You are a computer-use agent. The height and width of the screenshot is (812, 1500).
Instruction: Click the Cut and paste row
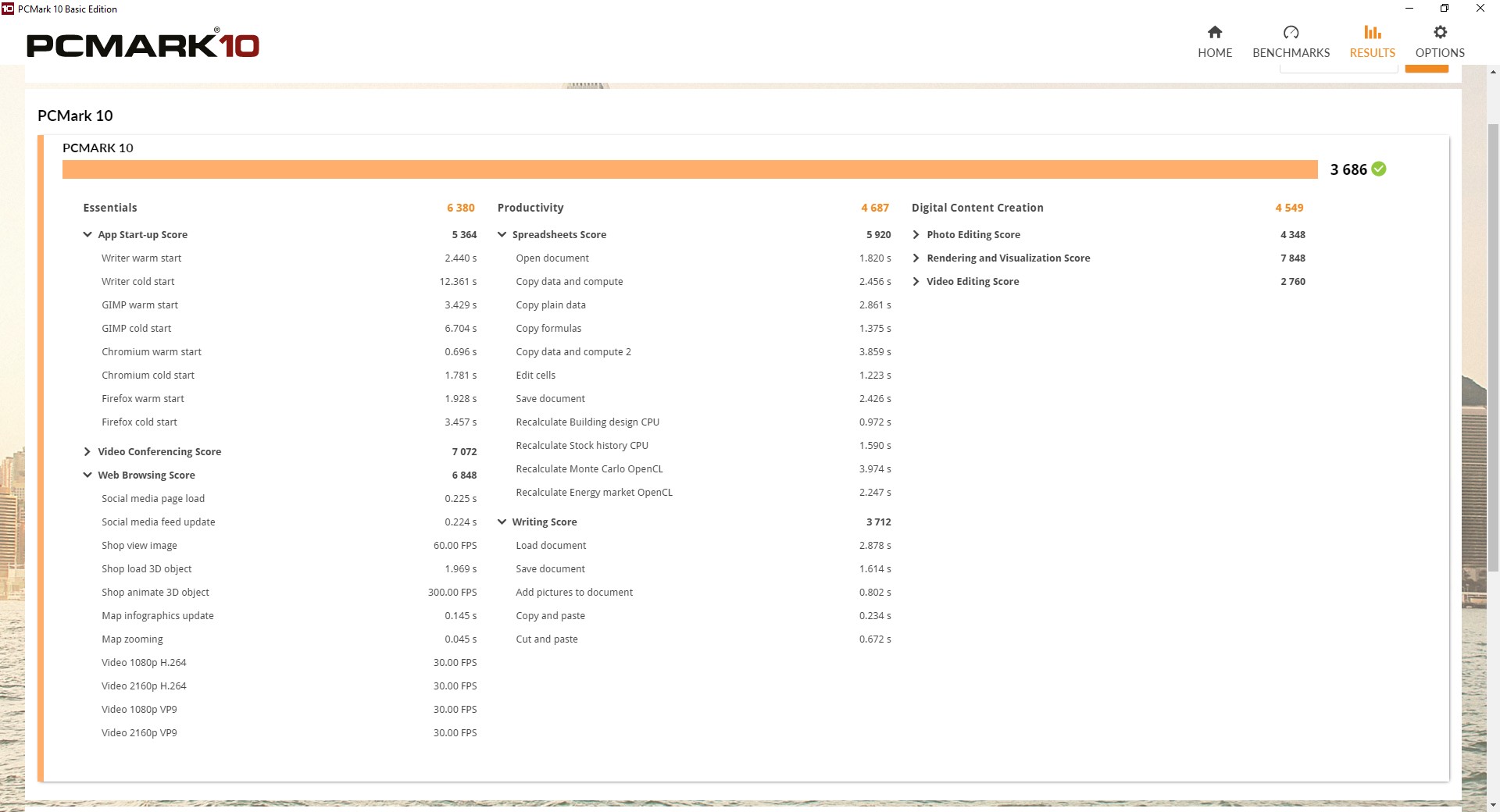[703, 639]
